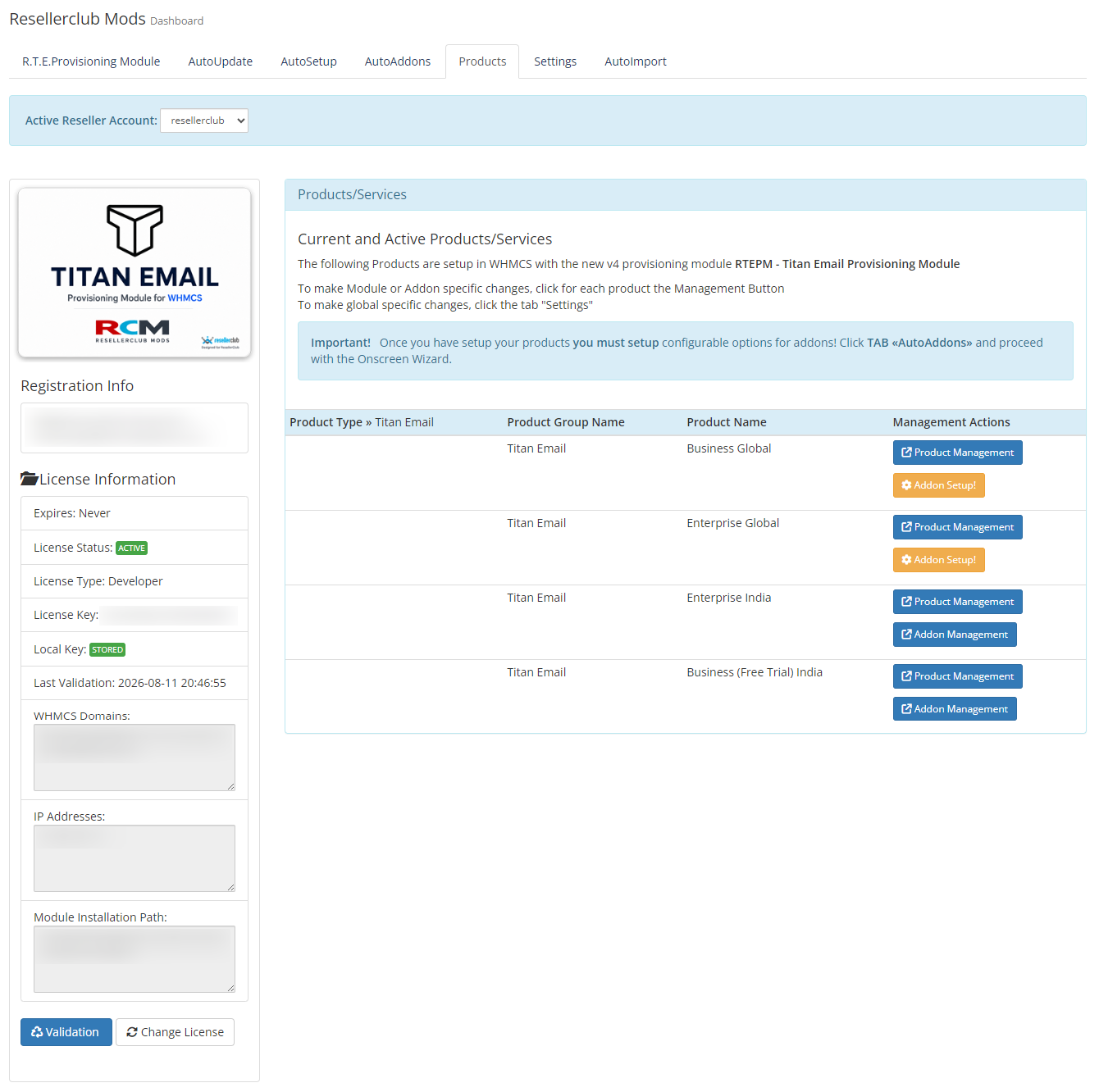Expand the Active Reseller Account dropdown
The width and height of the screenshot is (1099, 1092).
pos(204,121)
